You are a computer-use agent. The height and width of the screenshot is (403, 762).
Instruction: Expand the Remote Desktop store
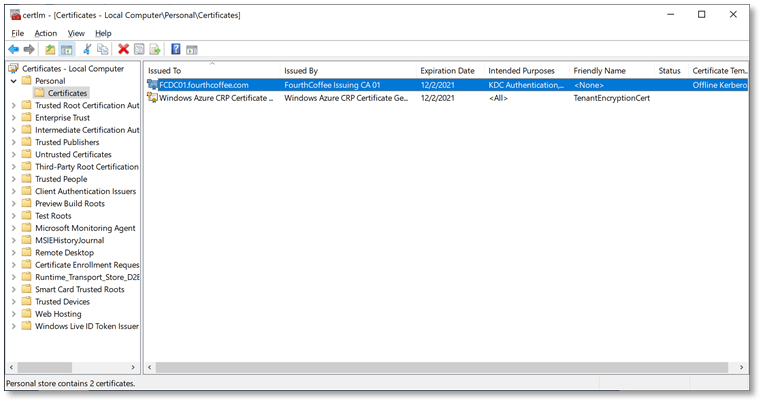click(x=13, y=253)
